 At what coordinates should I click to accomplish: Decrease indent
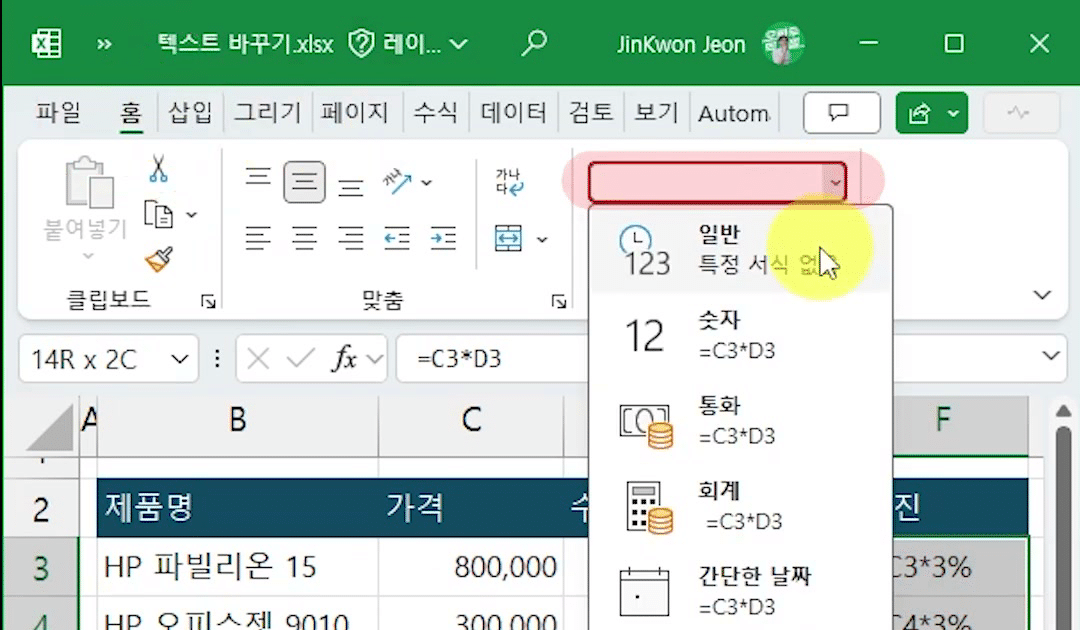click(397, 239)
